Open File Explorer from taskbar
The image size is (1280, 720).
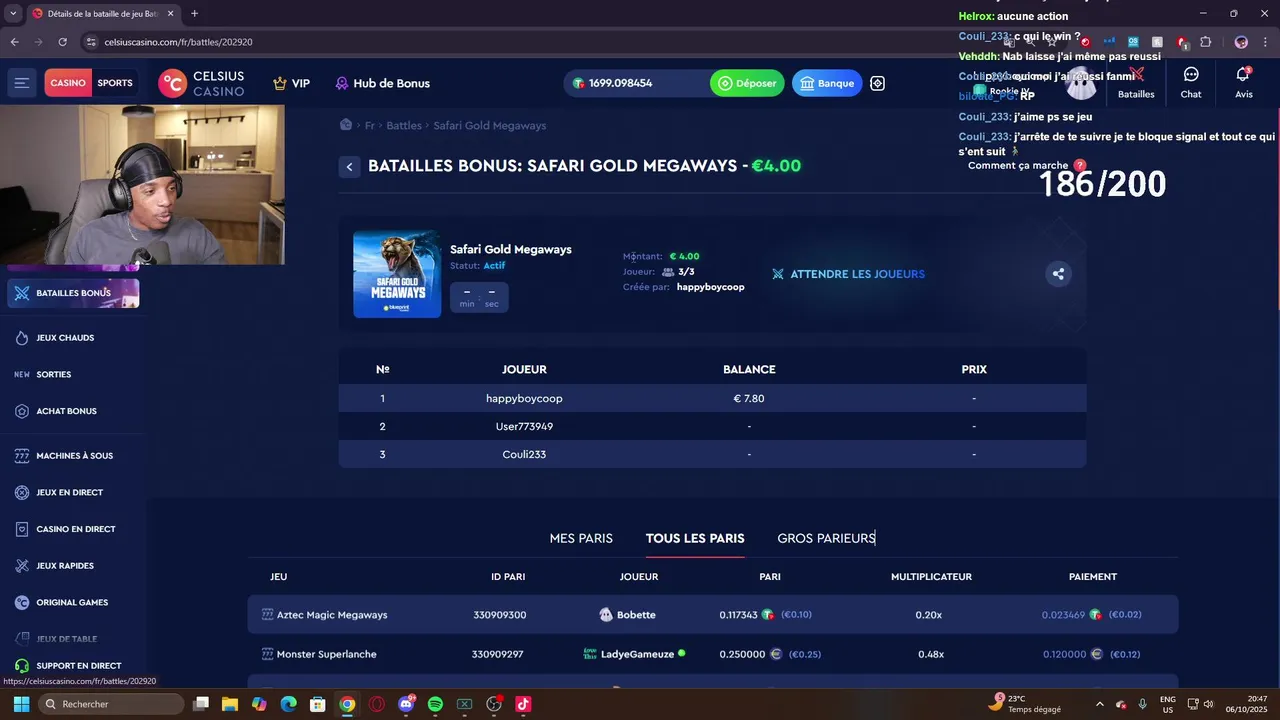pyautogui.click(x=230, y=704)
